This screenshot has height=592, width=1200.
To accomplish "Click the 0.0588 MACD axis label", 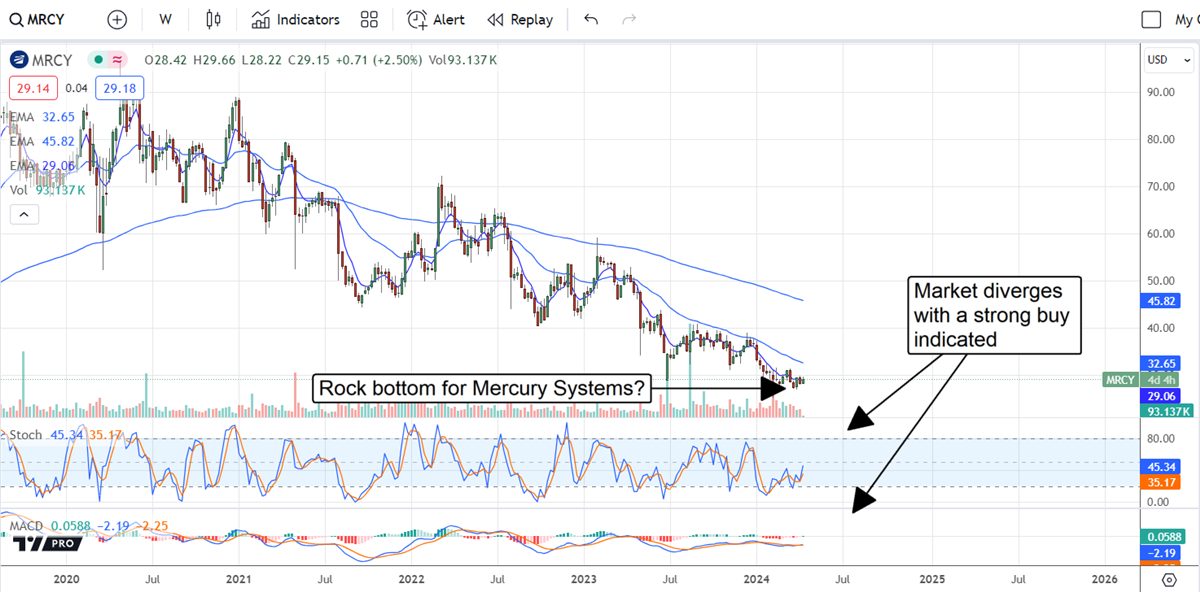I will coord(1162,537).
